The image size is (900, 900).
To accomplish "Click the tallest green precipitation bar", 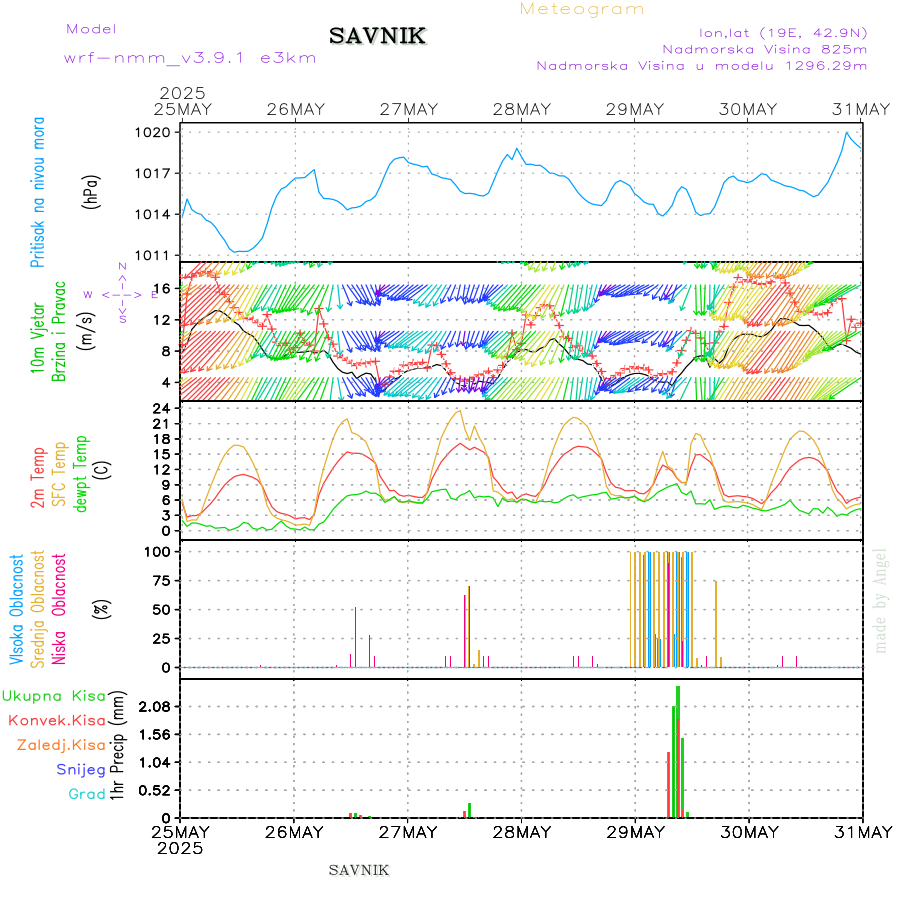I will click(x=678, y=750).
